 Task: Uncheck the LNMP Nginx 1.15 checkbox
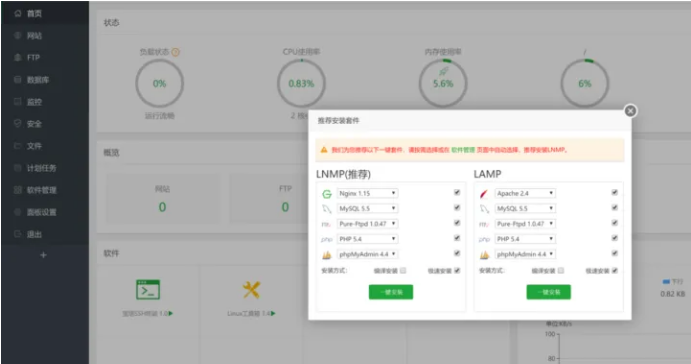click(x=457, y=192)
